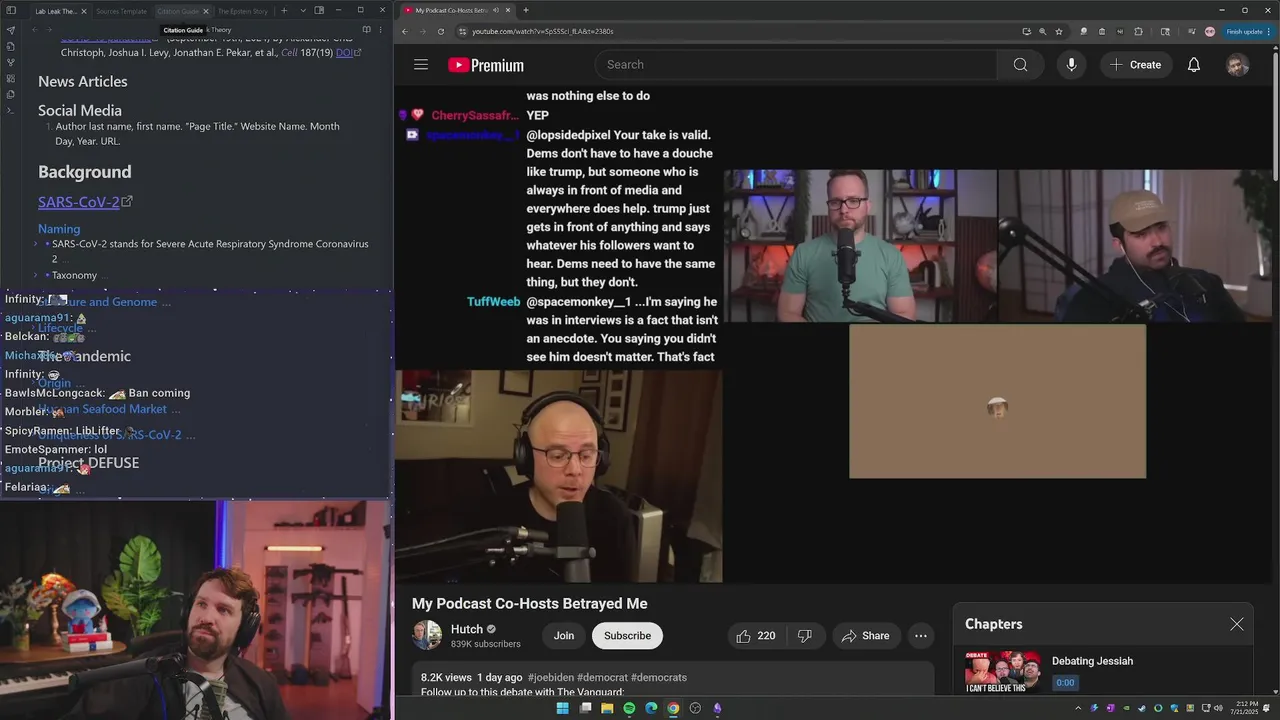
Task: Click the YouTube search magnifier button
Action: click(1020, 65)
